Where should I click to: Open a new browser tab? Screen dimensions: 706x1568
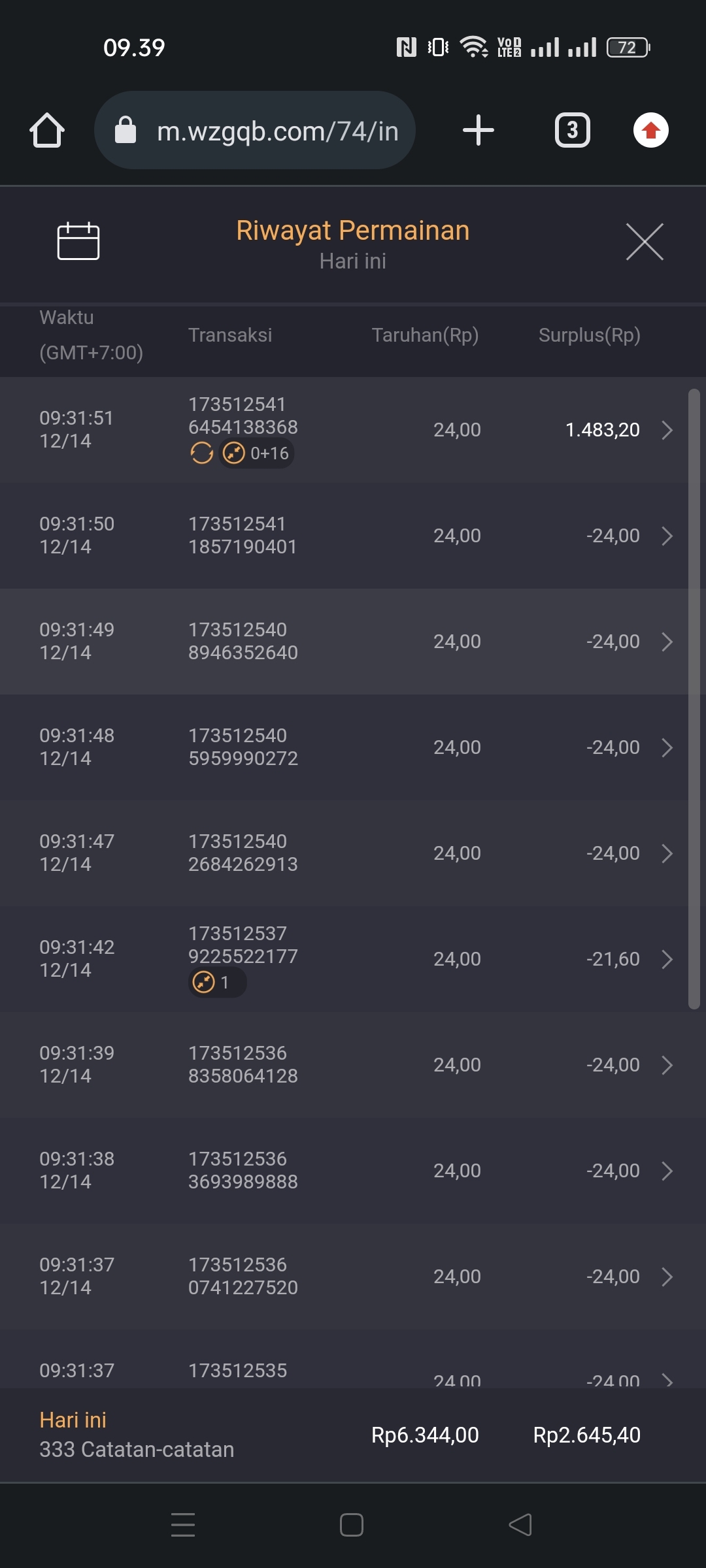[x=479, y=130]
